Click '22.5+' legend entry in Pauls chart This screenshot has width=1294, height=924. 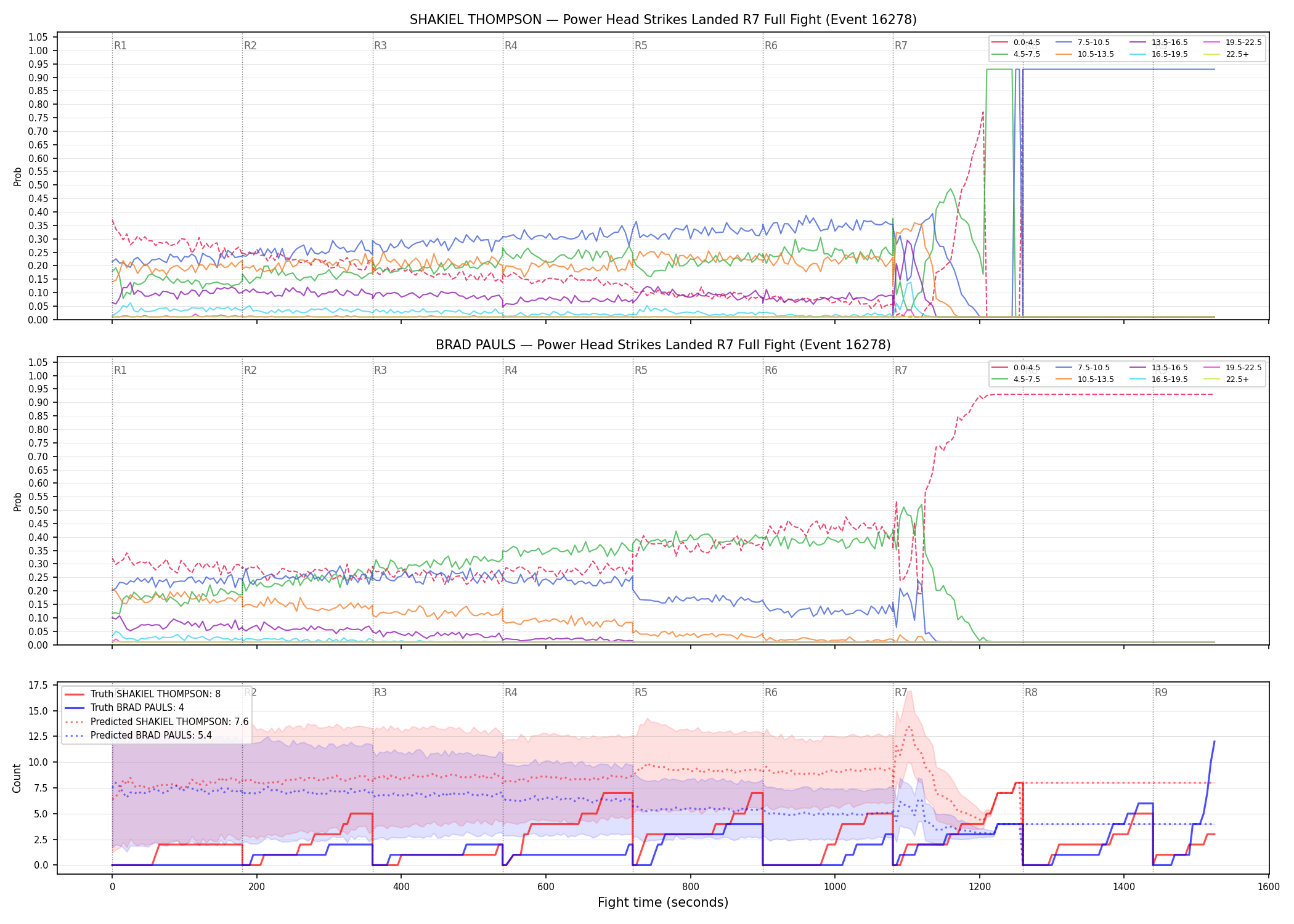(1227, 379)
